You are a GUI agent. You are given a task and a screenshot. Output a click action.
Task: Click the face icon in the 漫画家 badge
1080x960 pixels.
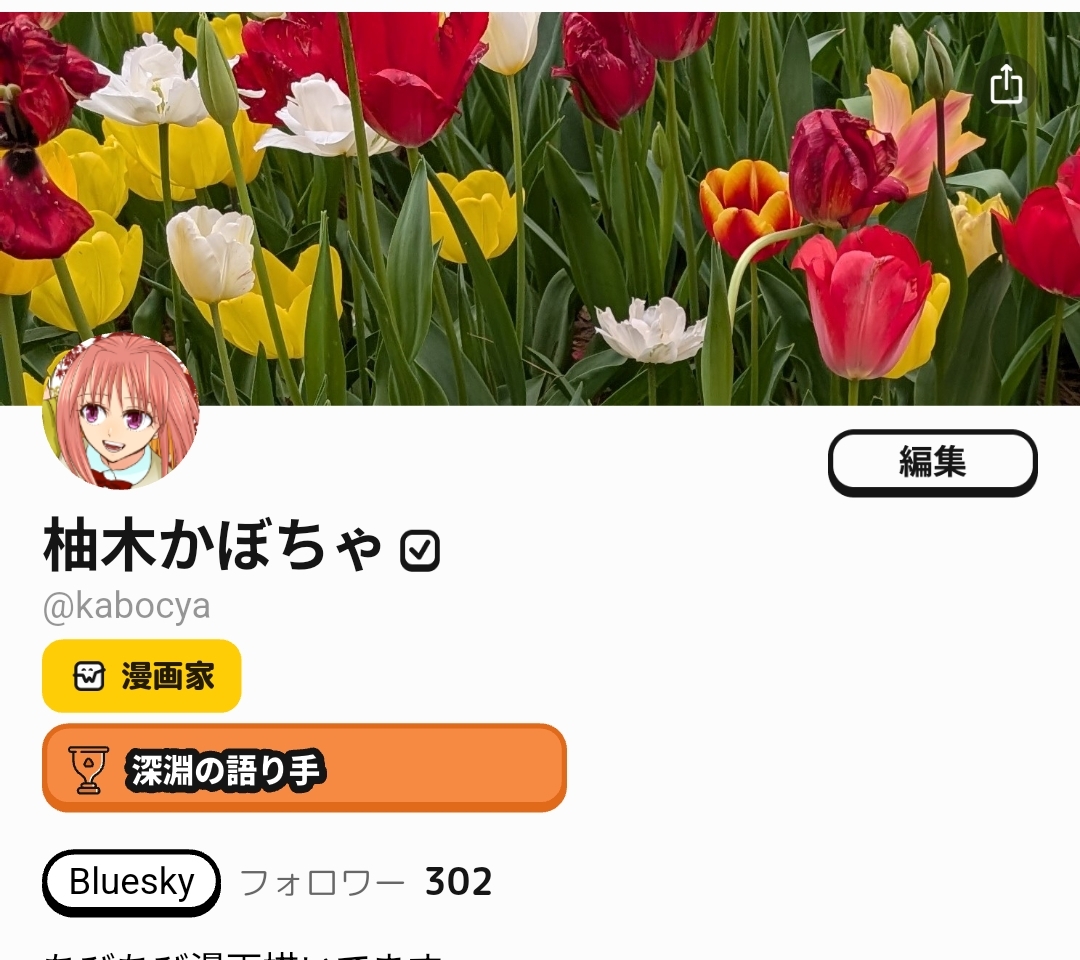tap(90, 676)
